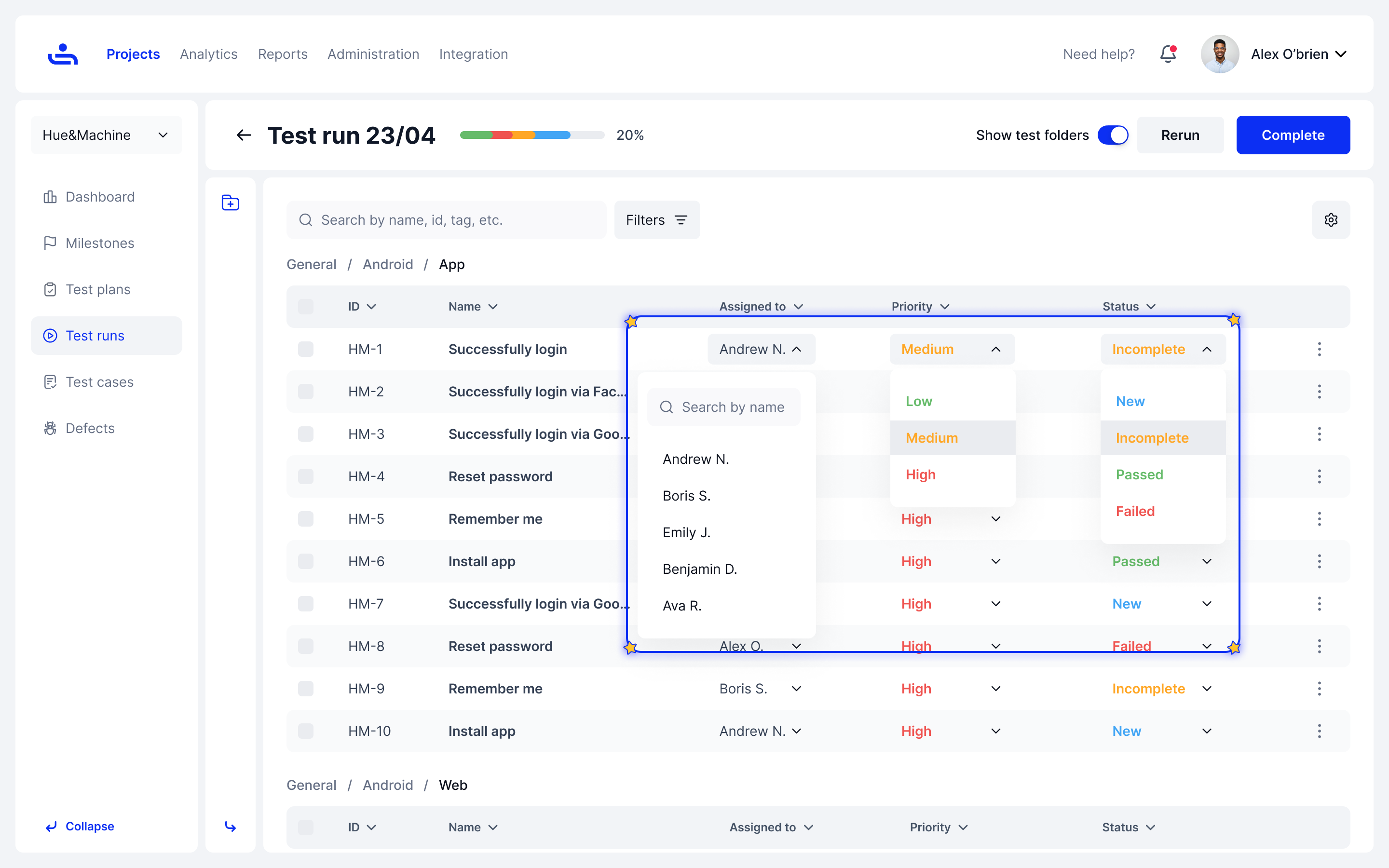The width and height of the screenshot is (1389, 868).
Task: Check the HM-1 row checkbox
Action: 306,349
